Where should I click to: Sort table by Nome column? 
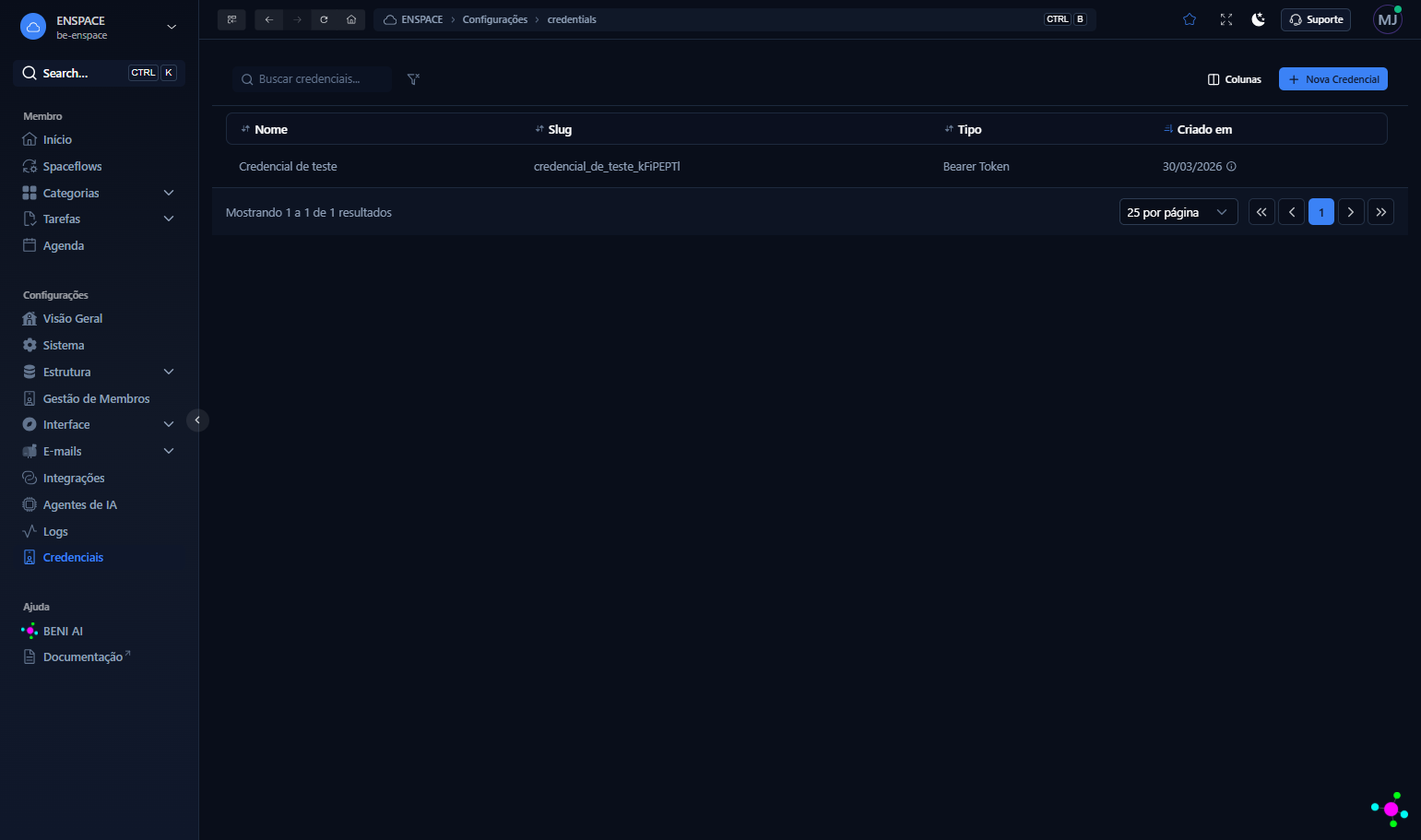click(x=264, y=129)
